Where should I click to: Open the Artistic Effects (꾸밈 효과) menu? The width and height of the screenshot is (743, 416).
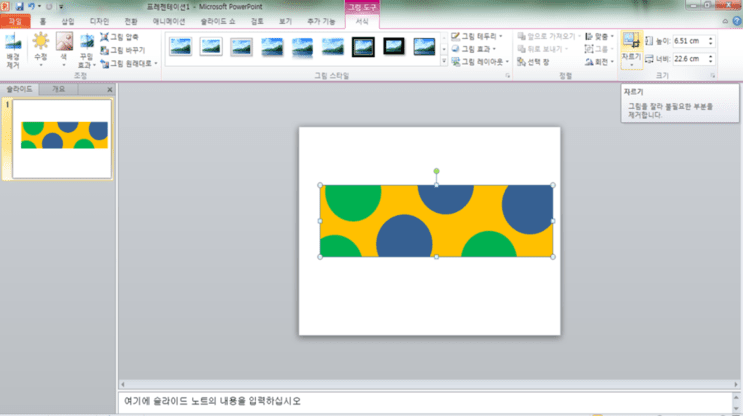pos(87,50)
